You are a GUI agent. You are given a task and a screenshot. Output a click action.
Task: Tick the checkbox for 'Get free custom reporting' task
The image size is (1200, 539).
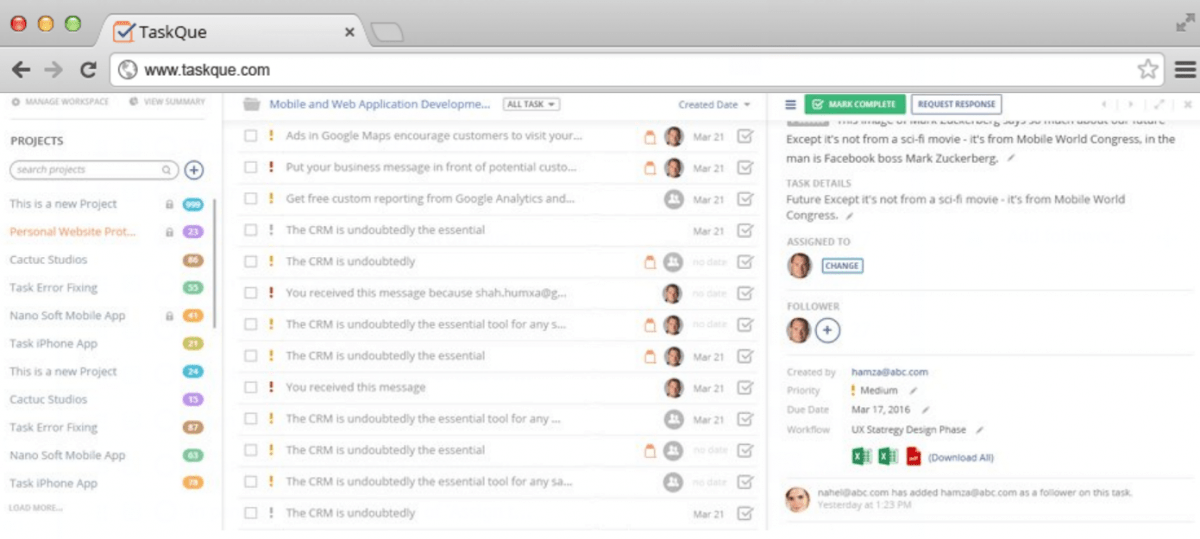(x=251, y=199)
